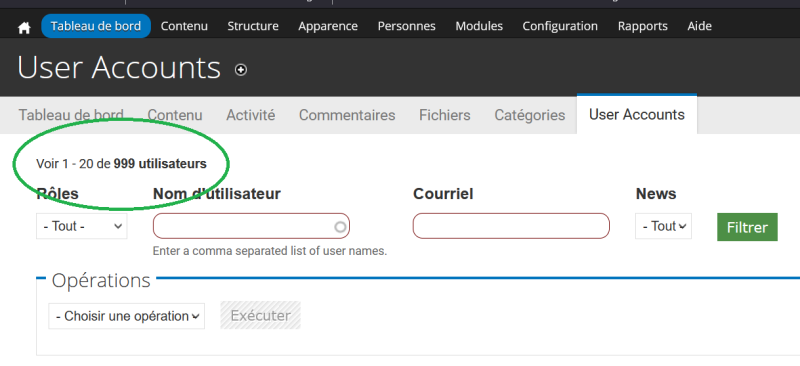Screen dimensions: 800x366
Task: Focus the Nom d'utilisateur text field
Action: 251,226
